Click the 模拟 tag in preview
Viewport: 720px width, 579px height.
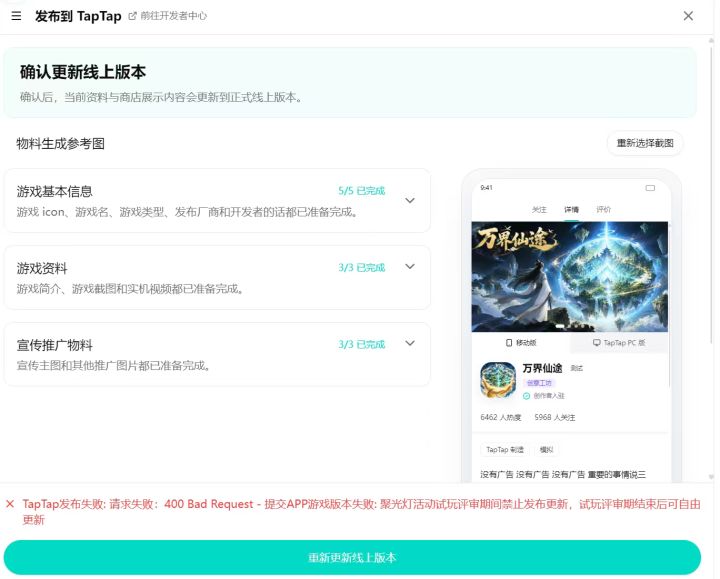click(546, 450)
